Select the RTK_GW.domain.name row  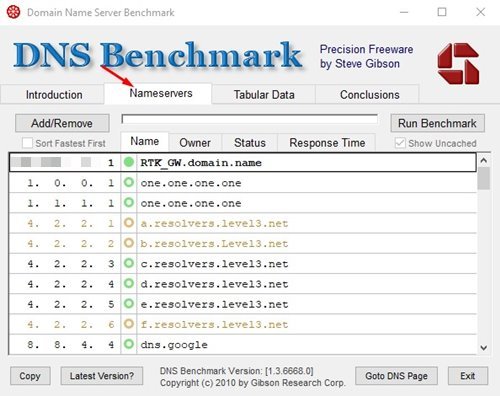243,162
